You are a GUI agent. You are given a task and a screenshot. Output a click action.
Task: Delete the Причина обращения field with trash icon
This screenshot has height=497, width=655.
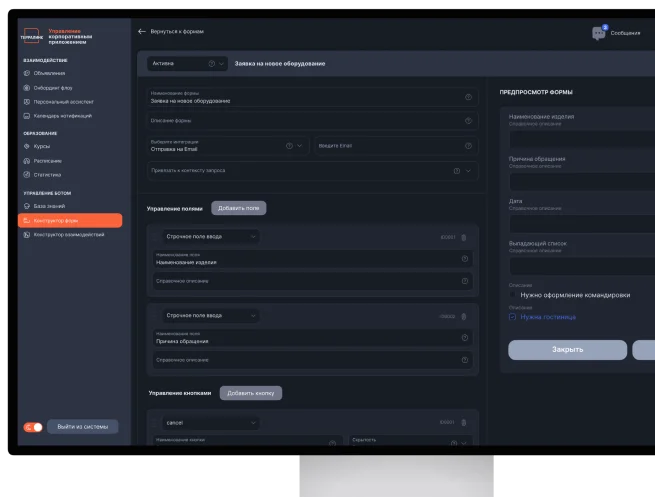(x=464, y=316)
